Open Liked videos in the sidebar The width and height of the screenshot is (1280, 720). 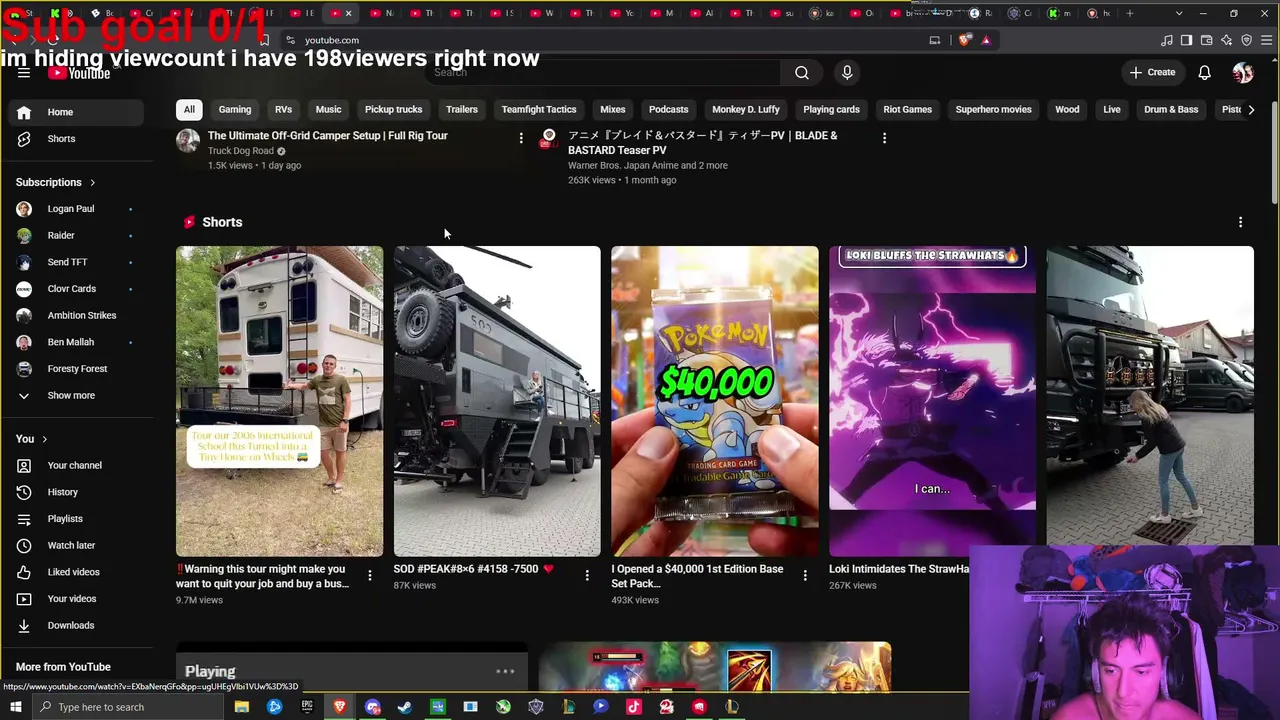point(74,572)
